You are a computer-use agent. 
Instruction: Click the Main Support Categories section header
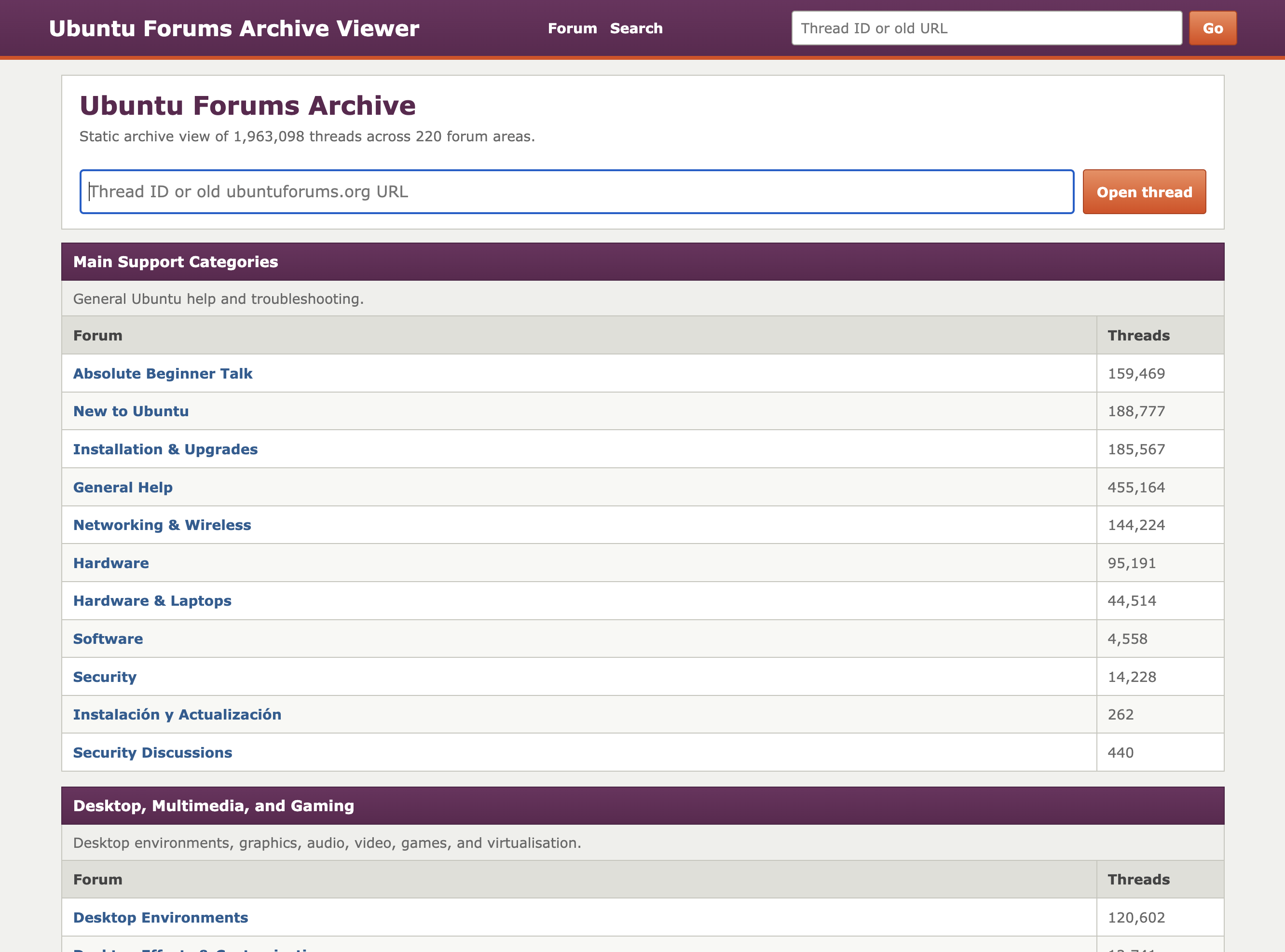click(642, 261)
